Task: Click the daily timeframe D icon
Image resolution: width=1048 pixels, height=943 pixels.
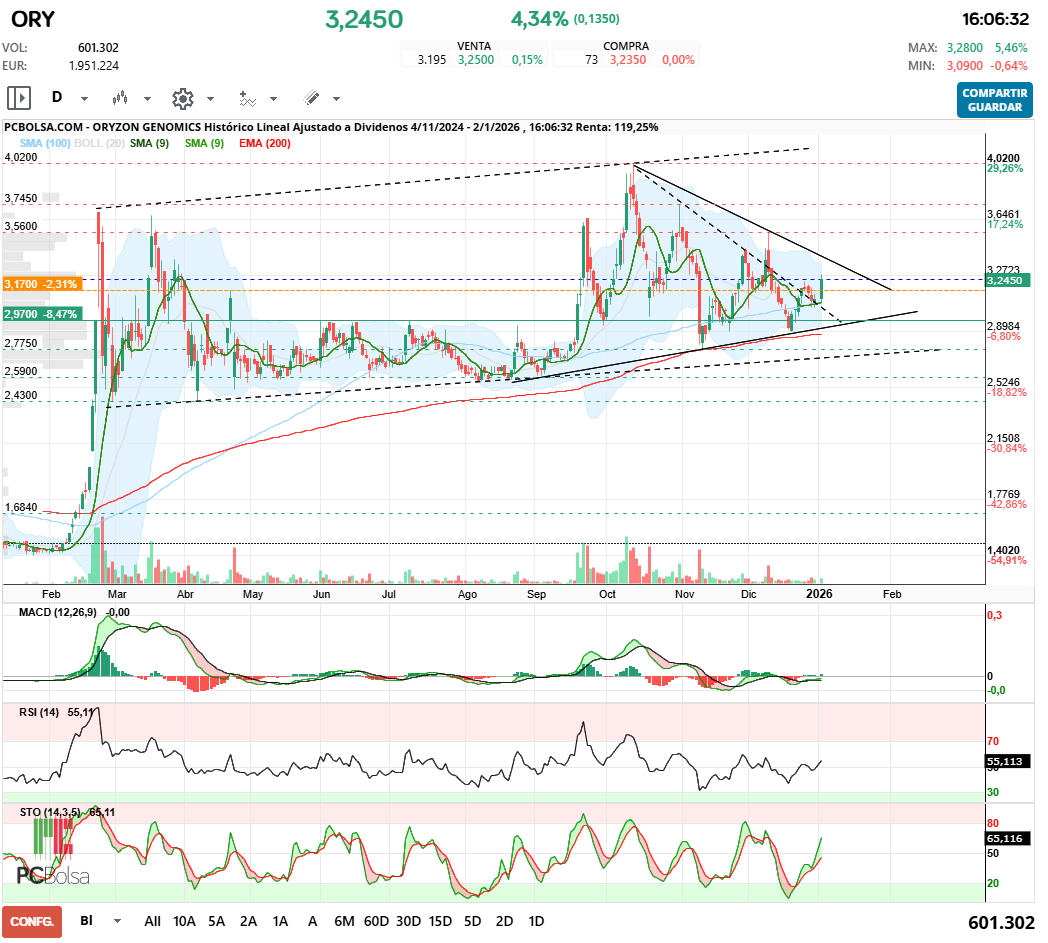Action: tap(56, 98)
